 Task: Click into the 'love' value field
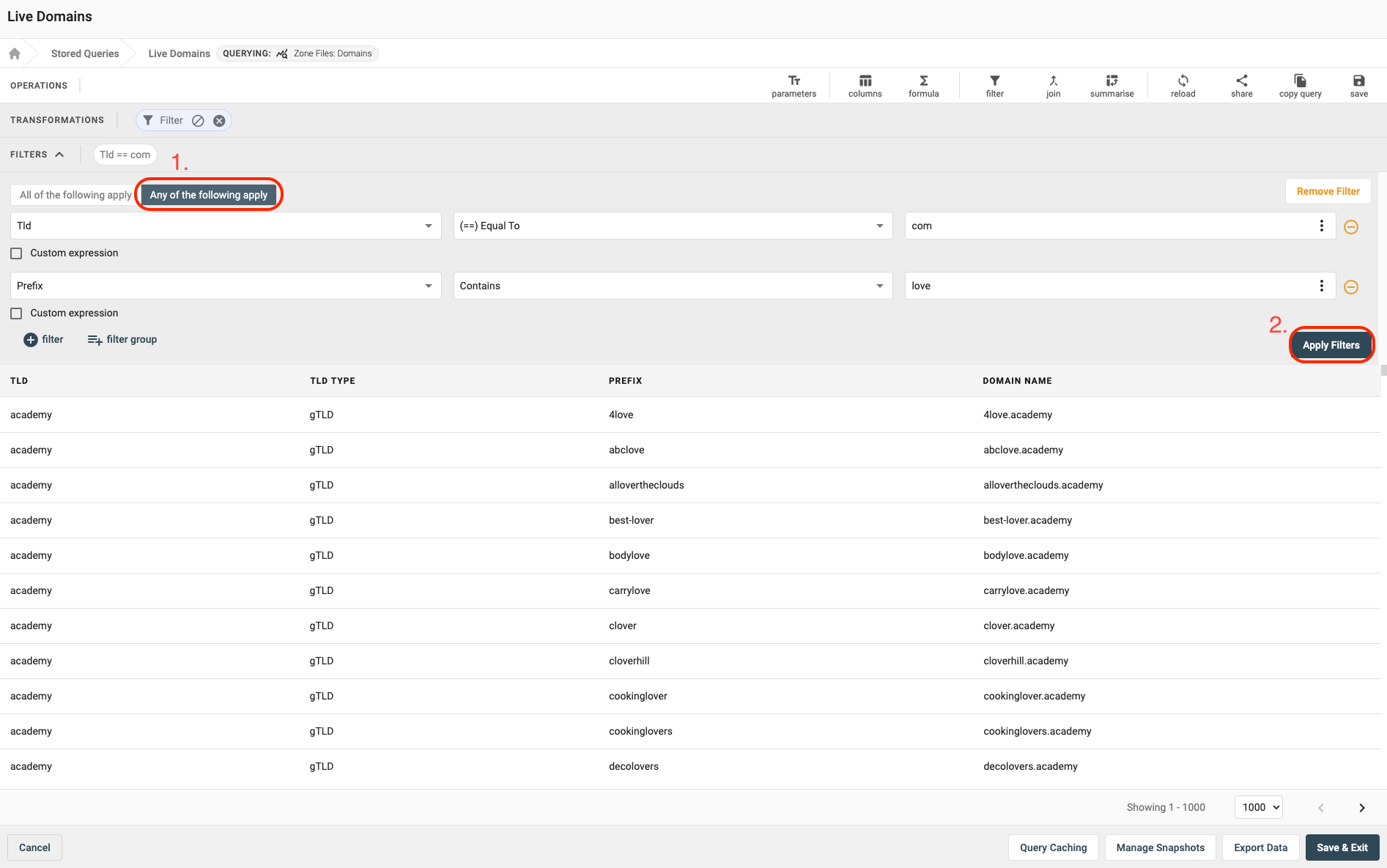[1106, 286]
